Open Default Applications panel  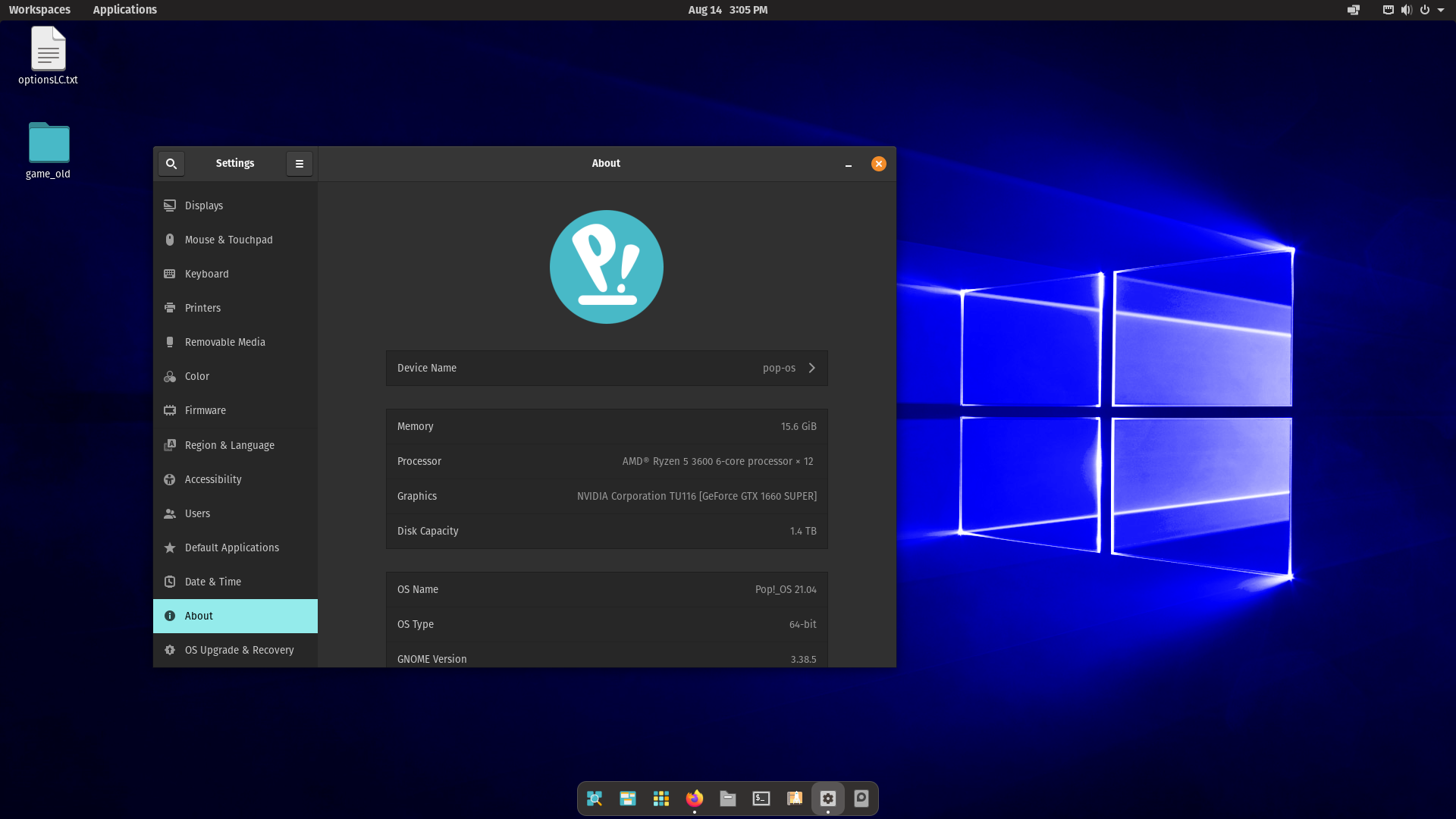pos(231,548)
